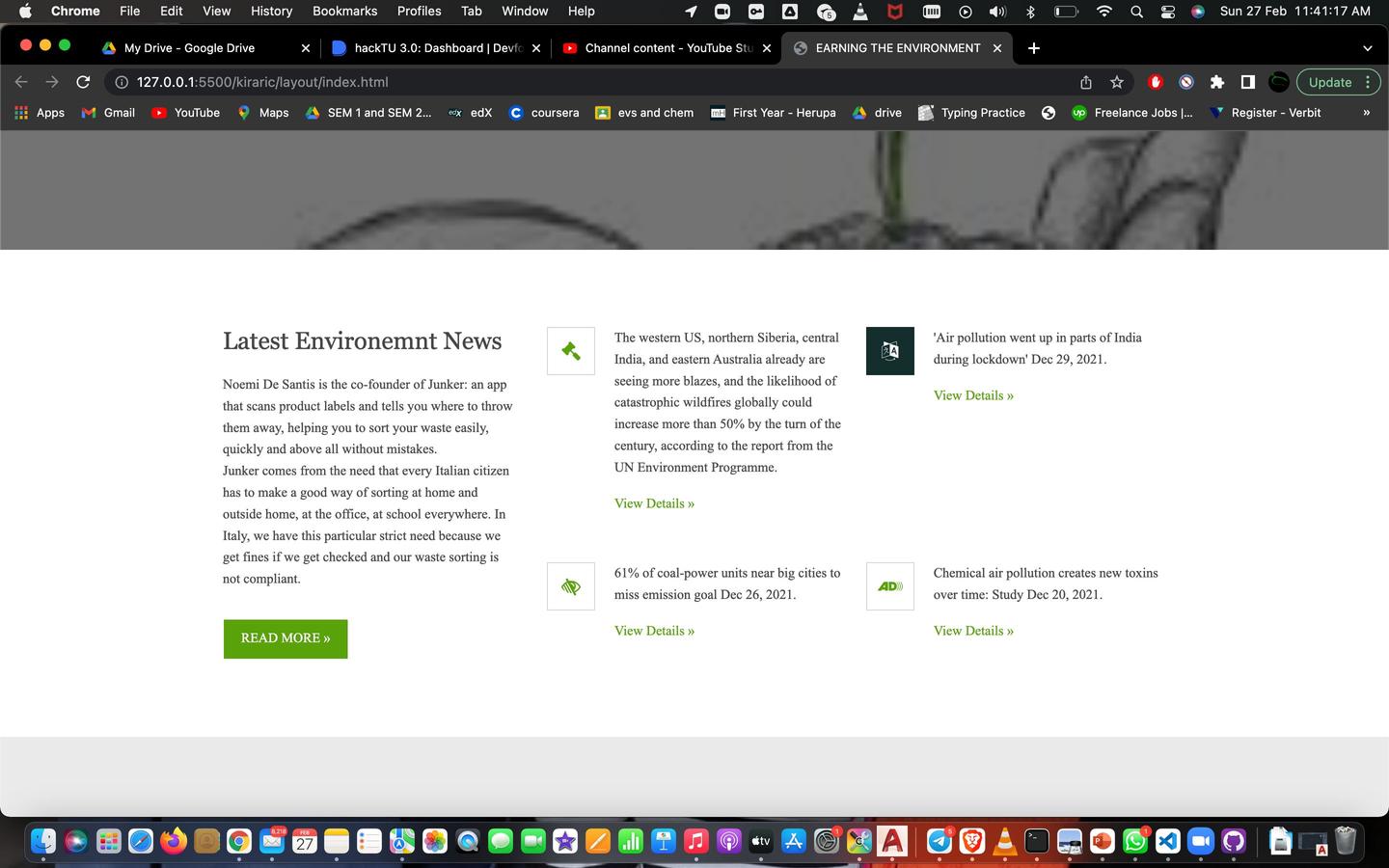Show more bookmarks with the double chevron
Image resolution: width=1389 pixels, height=868 pixels.
pyautogui.click(x=1366, y=113)
